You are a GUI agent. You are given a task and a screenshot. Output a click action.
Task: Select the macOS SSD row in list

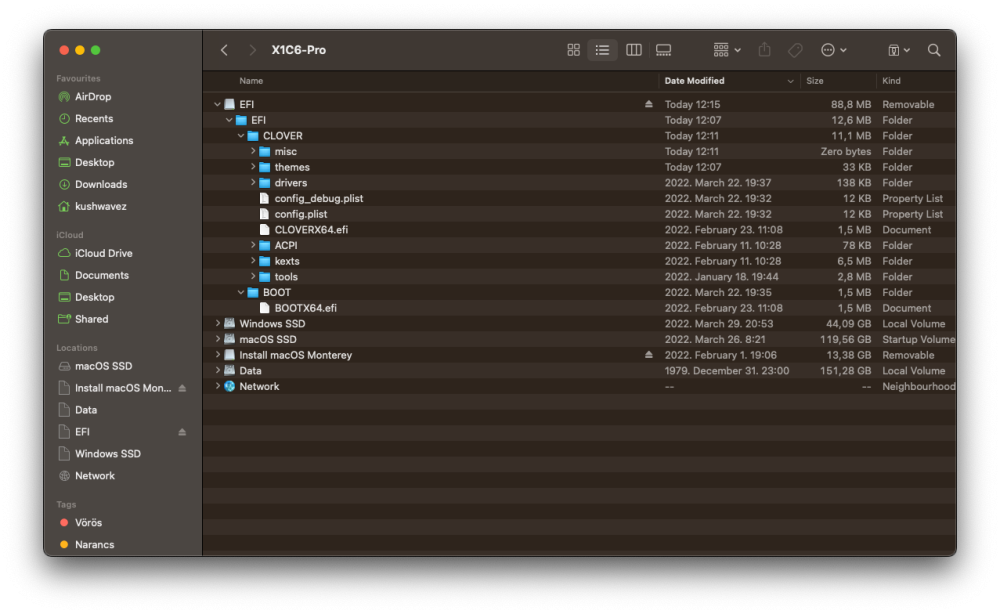coord(580,339)
